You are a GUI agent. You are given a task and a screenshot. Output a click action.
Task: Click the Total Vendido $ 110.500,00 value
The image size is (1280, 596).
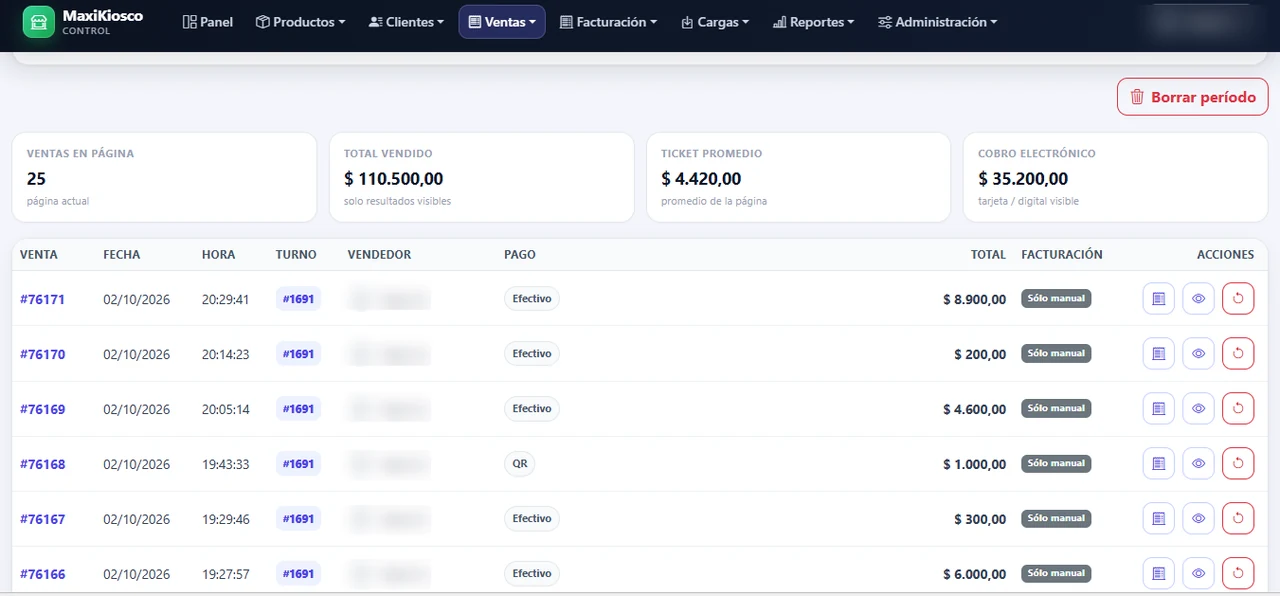click(x=393, y=179)
